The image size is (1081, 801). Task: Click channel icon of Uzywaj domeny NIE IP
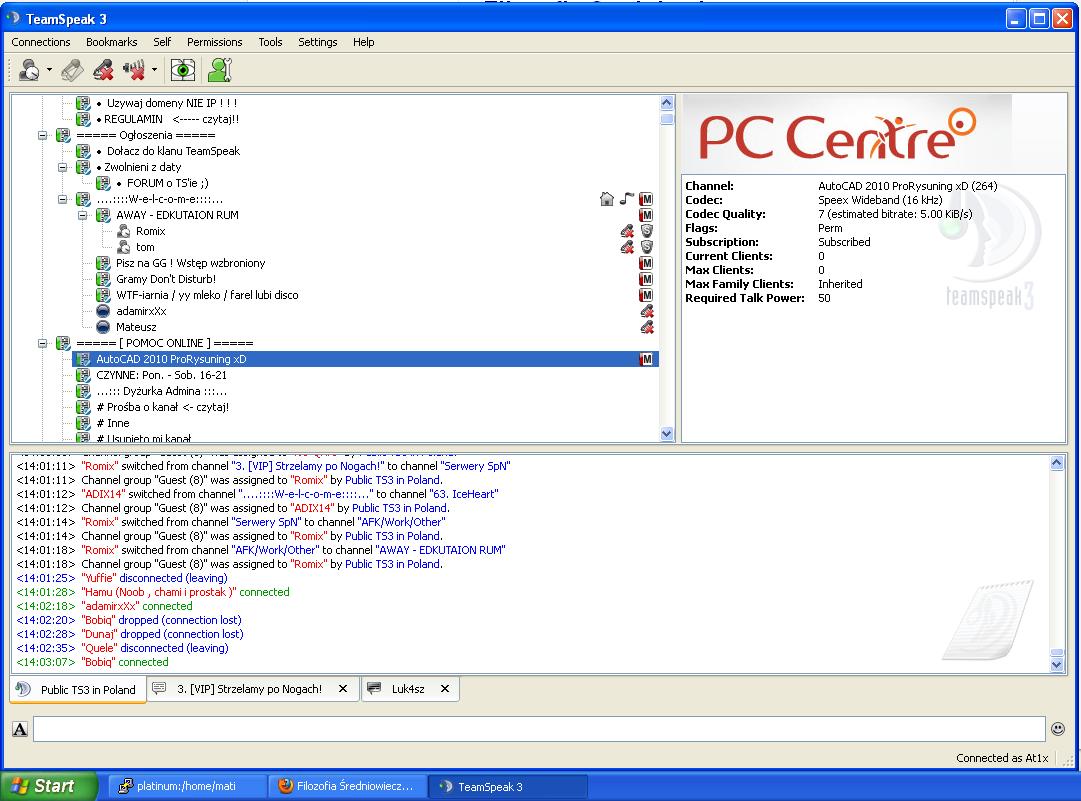(x=83, y=103)
